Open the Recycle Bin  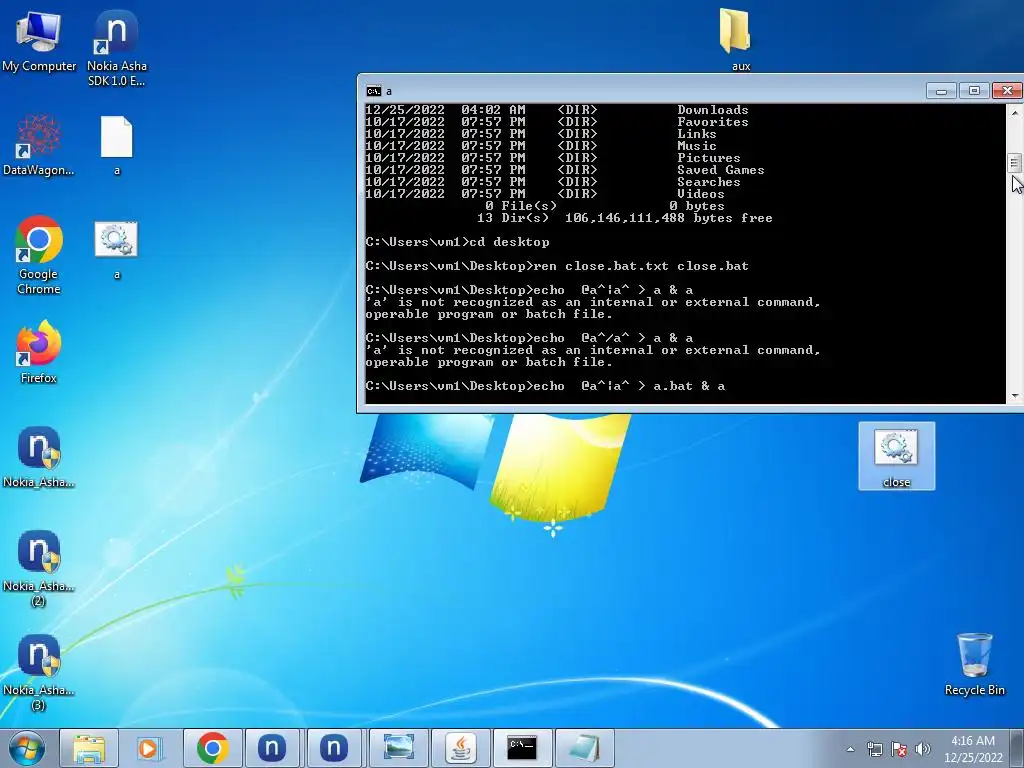tap(974, 664)
